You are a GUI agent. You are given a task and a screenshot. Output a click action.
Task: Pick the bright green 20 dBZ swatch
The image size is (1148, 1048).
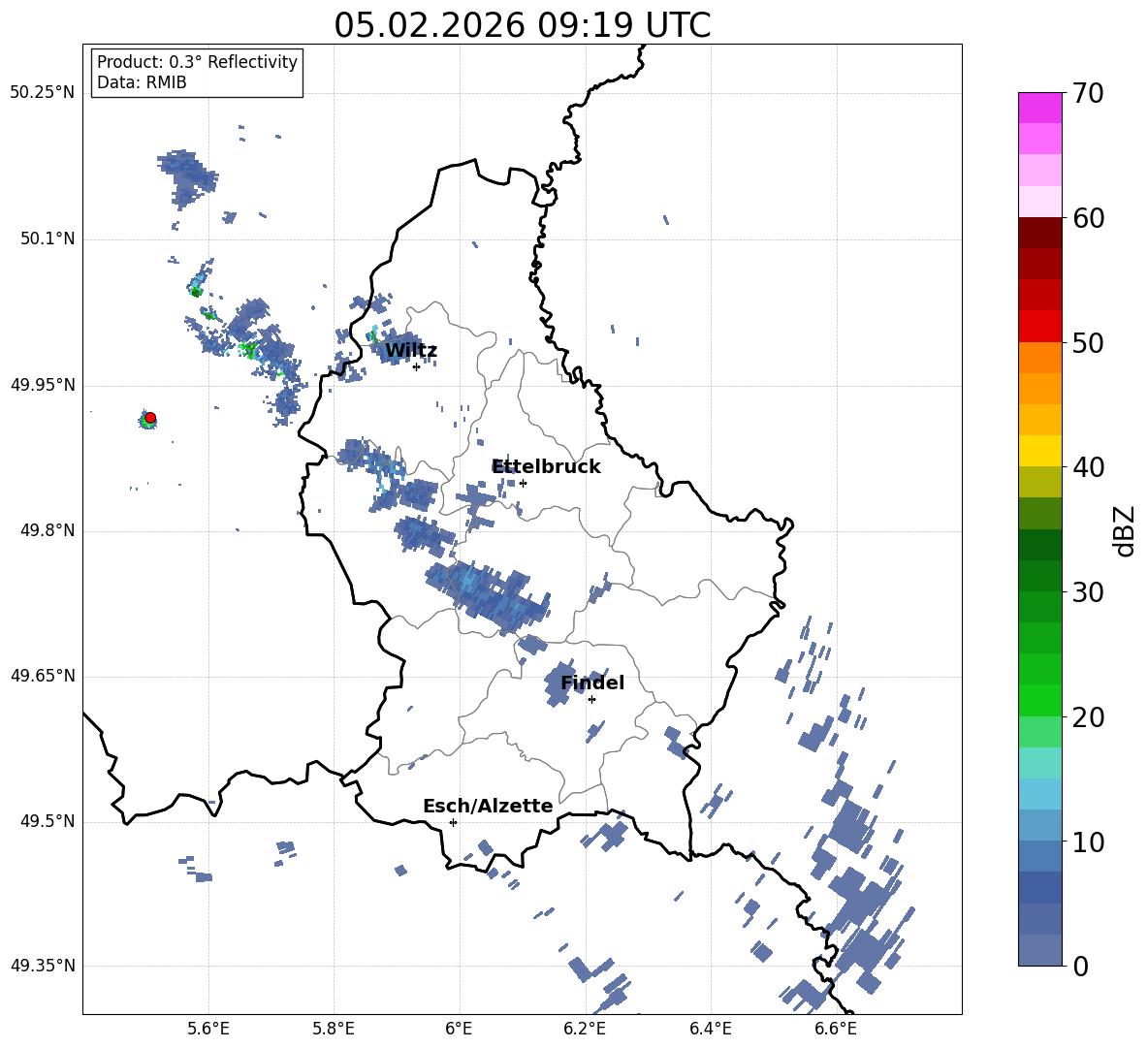pyautogui.click(x=1039, y=700)
